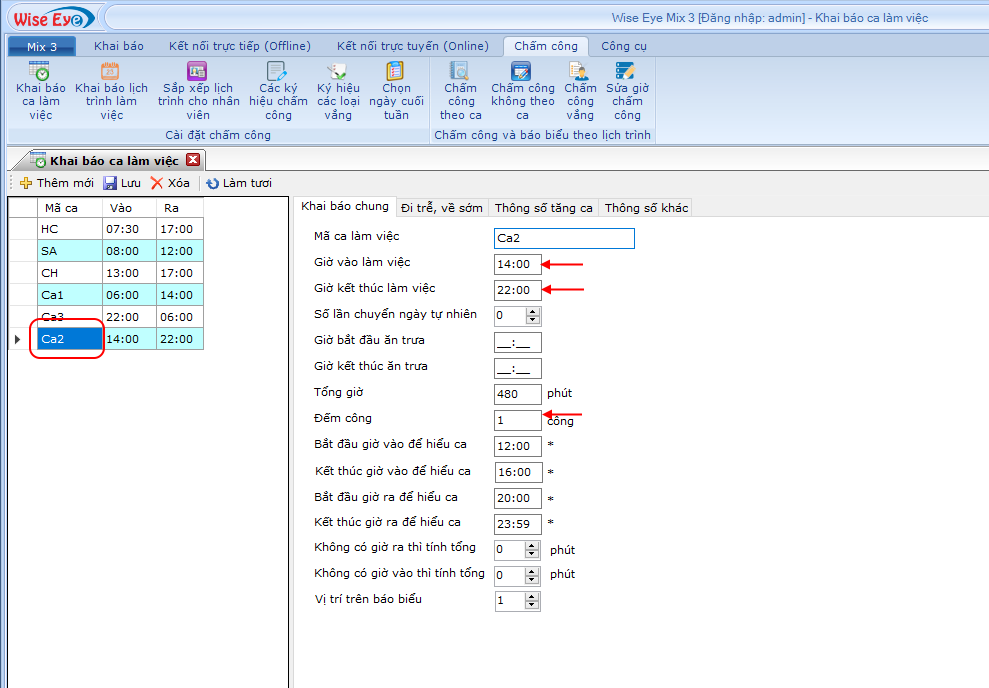Image resolution: width=989 pixels, height=688 pixels.
Task: Open the Thông số tăng ca tab
Action: 543,208
